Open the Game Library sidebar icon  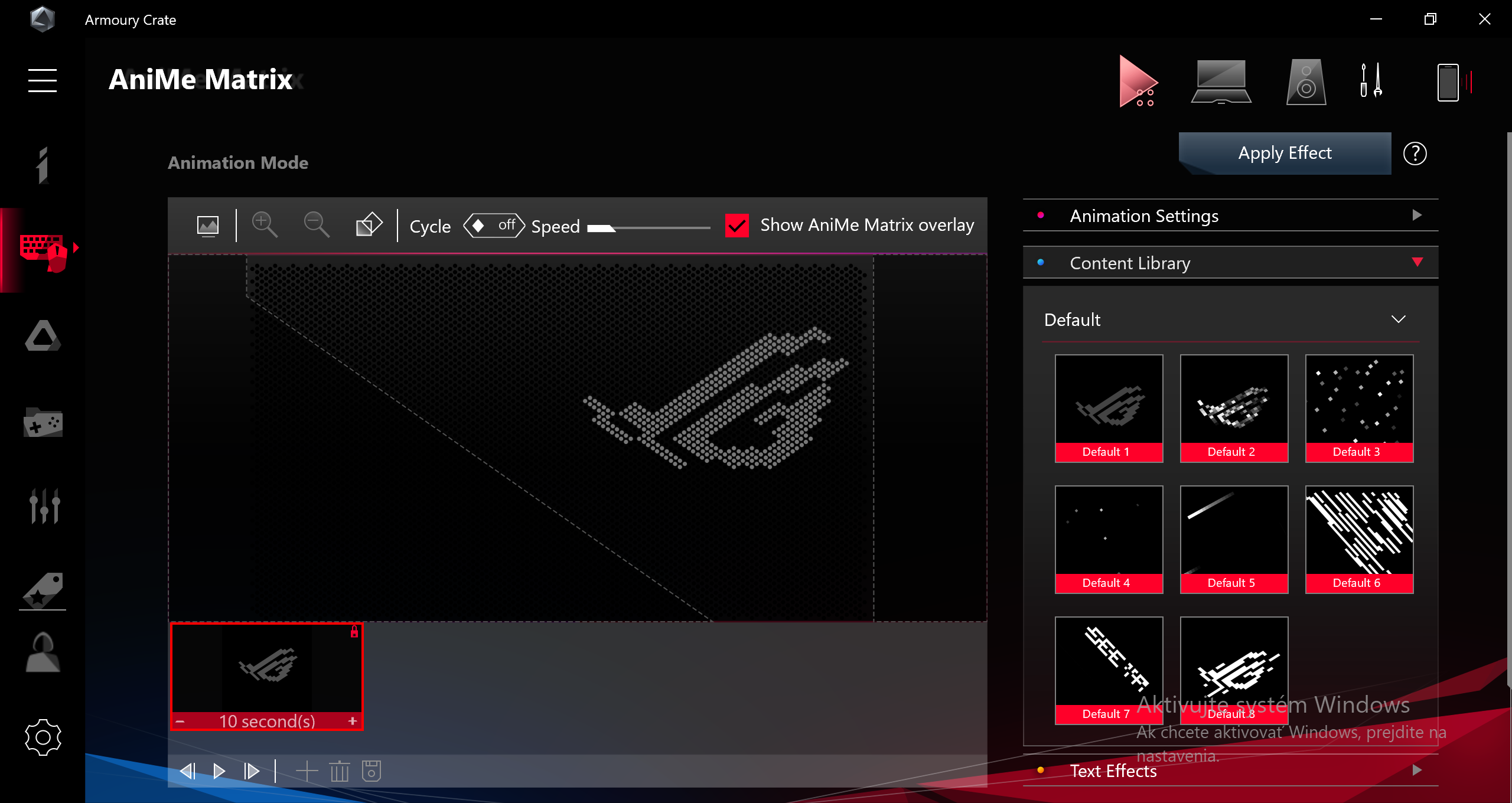[x=43, y=423]
